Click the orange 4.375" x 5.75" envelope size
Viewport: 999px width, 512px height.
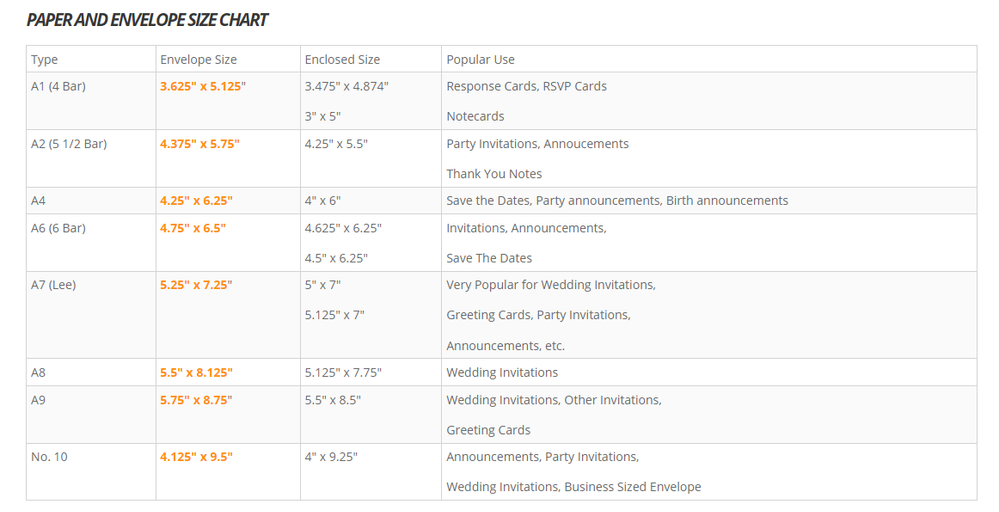[x=199, y=144]
